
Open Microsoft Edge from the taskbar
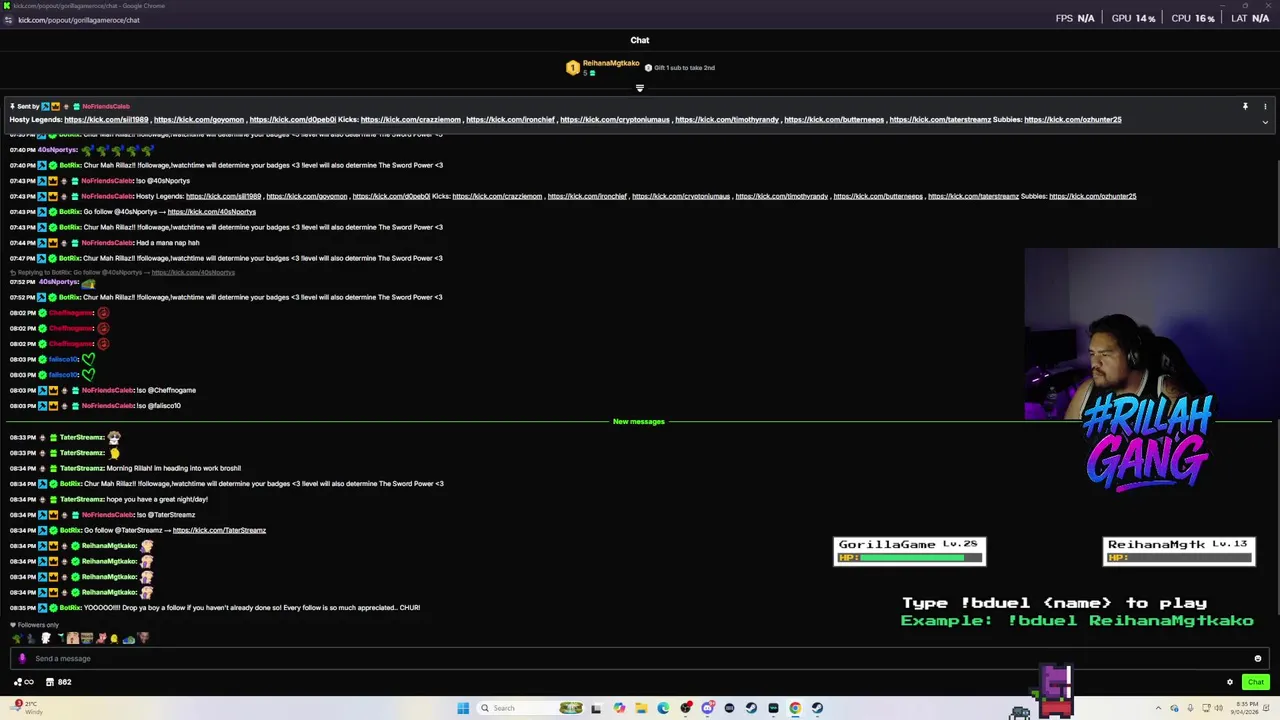(x=663, y=708)
